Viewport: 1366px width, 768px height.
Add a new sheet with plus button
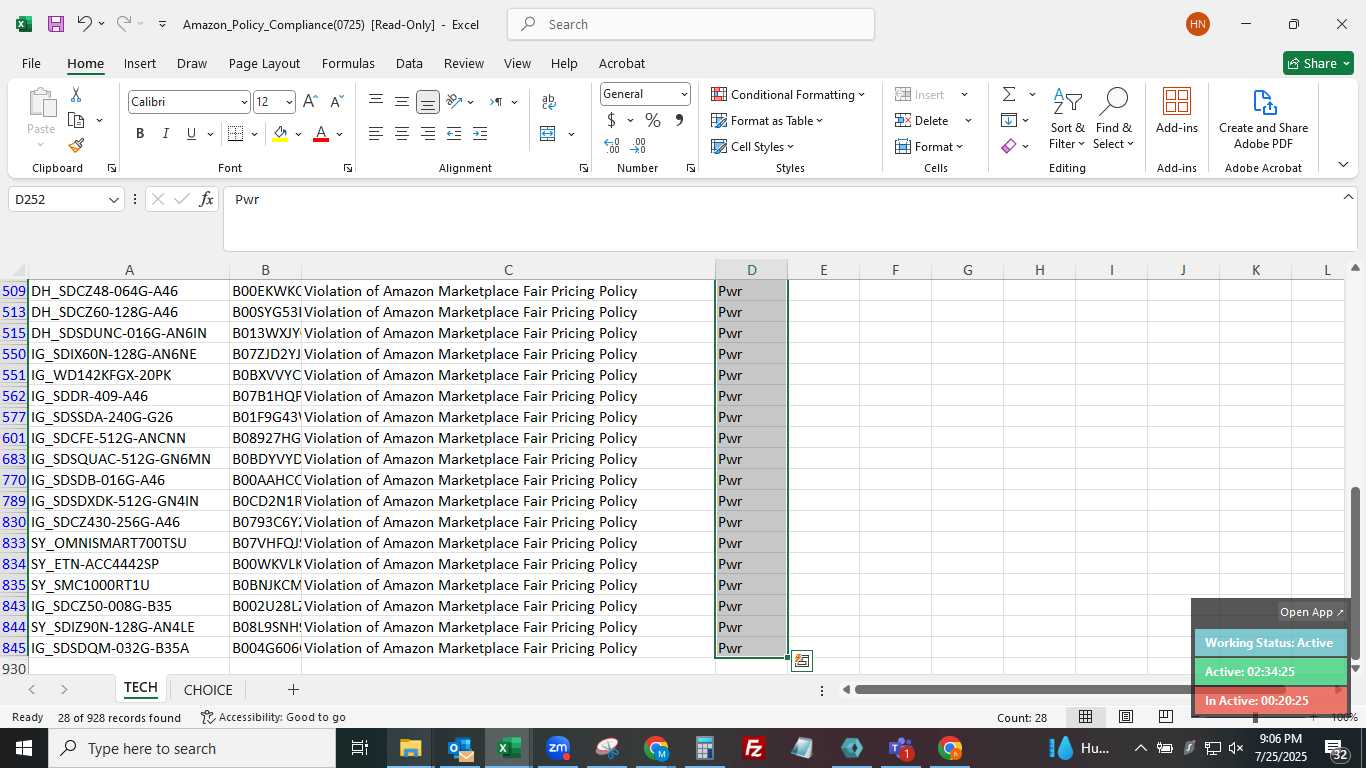(293, 690)
